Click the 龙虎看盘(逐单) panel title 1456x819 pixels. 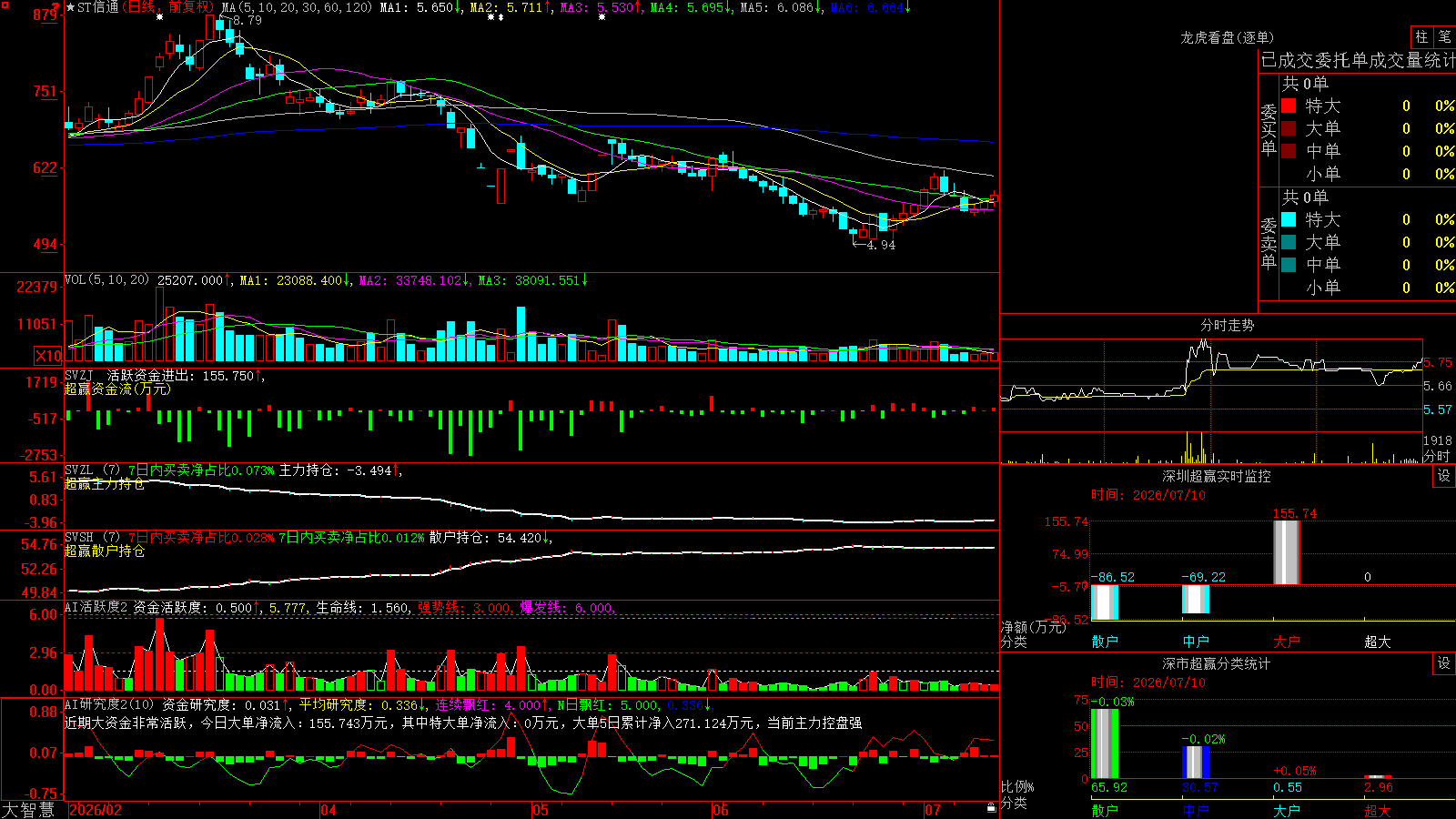1227,37
